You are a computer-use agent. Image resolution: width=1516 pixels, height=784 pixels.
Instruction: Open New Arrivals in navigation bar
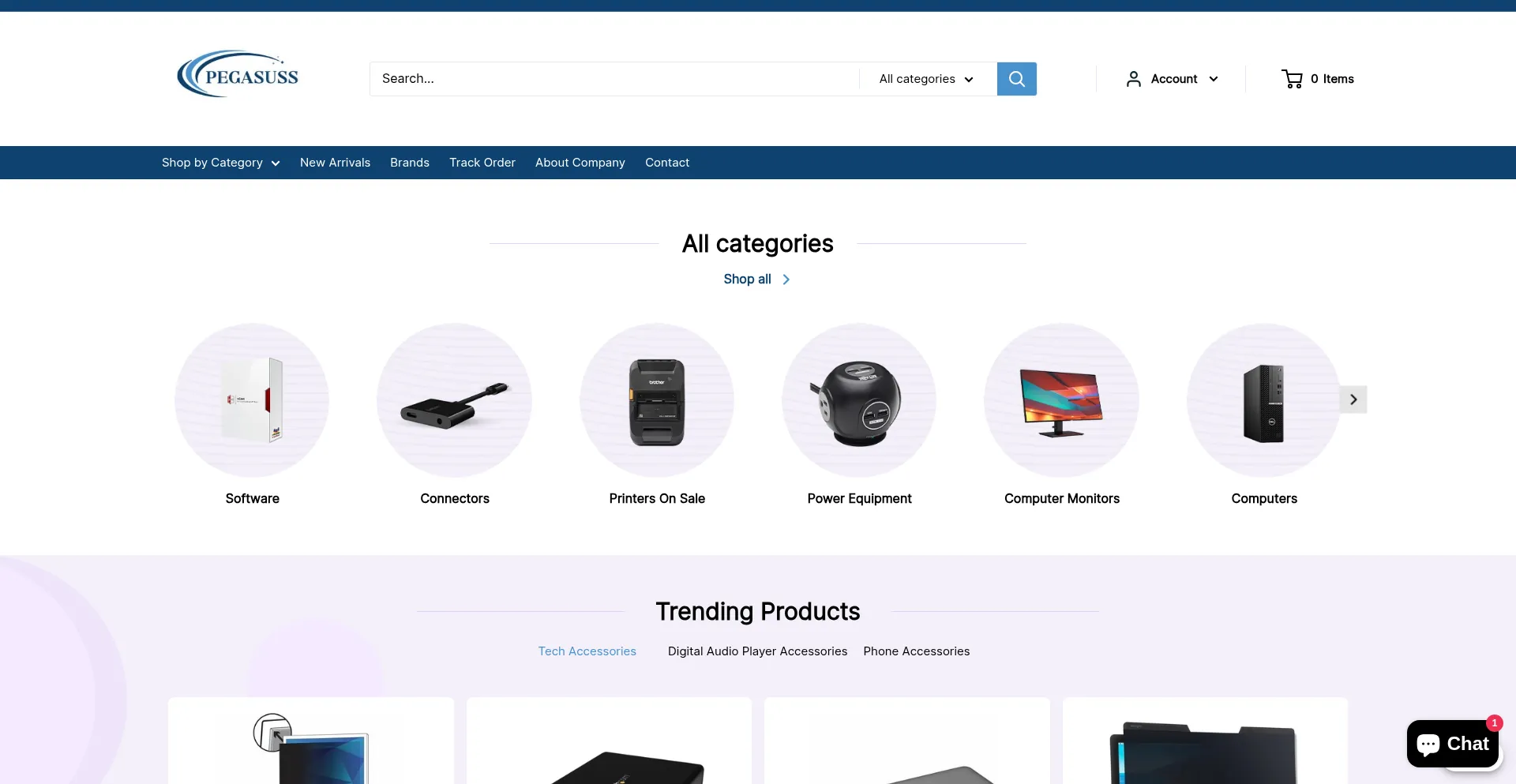tap(335, 163)
